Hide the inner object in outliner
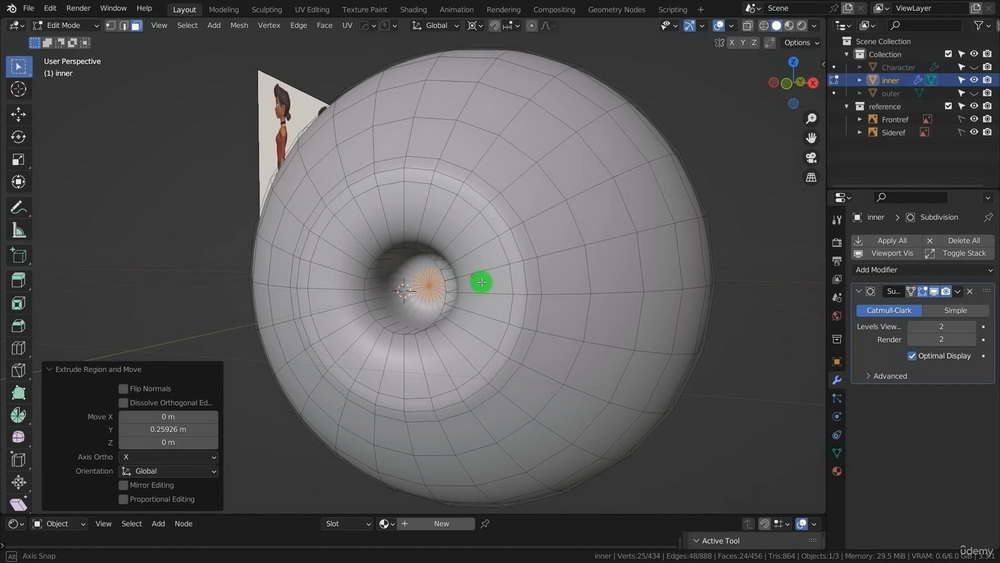This screenshot has width=1000, height=563. pos(974,80)
